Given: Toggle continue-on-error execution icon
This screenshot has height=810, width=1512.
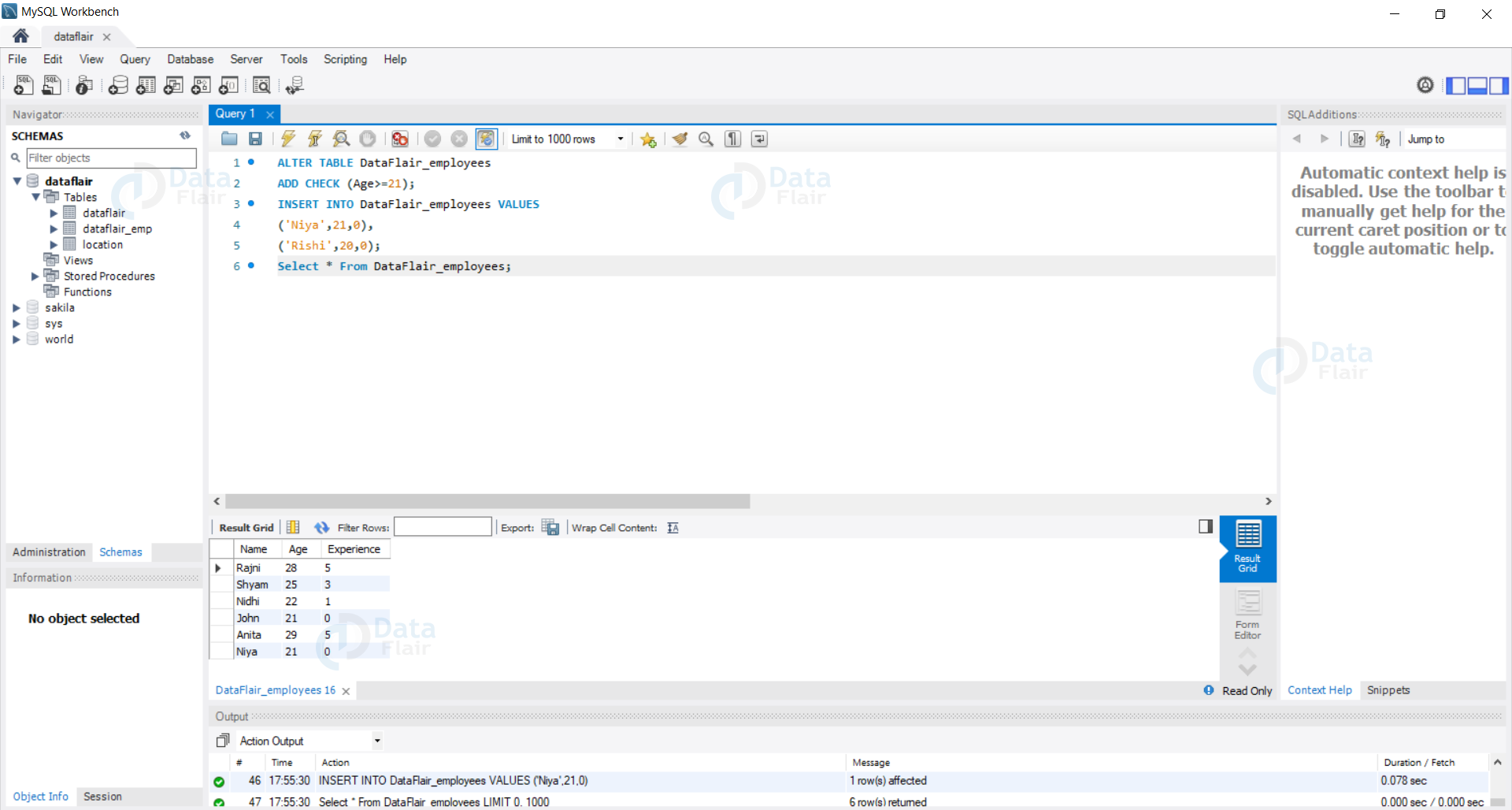Looking at the screenshot, I should coord(400,139).
